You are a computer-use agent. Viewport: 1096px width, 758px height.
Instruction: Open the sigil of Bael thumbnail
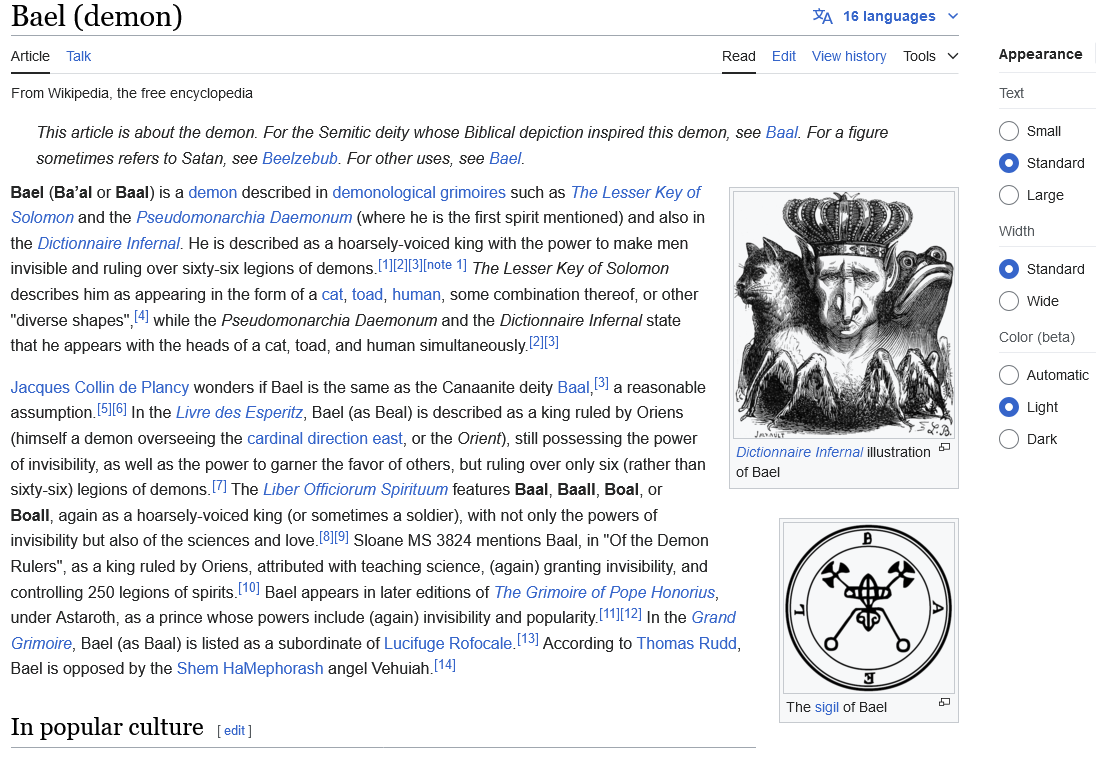(x=869, y=608)
